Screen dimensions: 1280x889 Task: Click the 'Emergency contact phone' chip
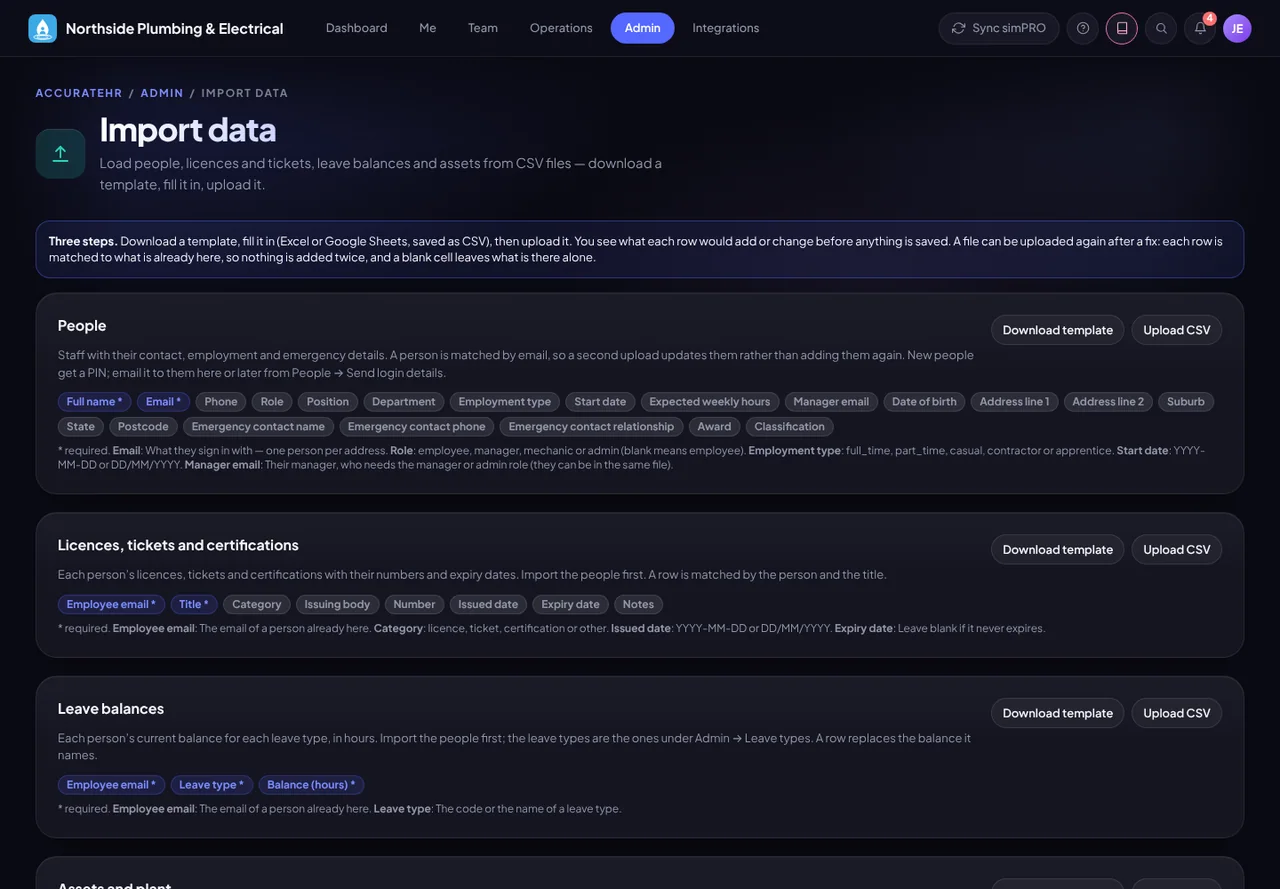417,427
